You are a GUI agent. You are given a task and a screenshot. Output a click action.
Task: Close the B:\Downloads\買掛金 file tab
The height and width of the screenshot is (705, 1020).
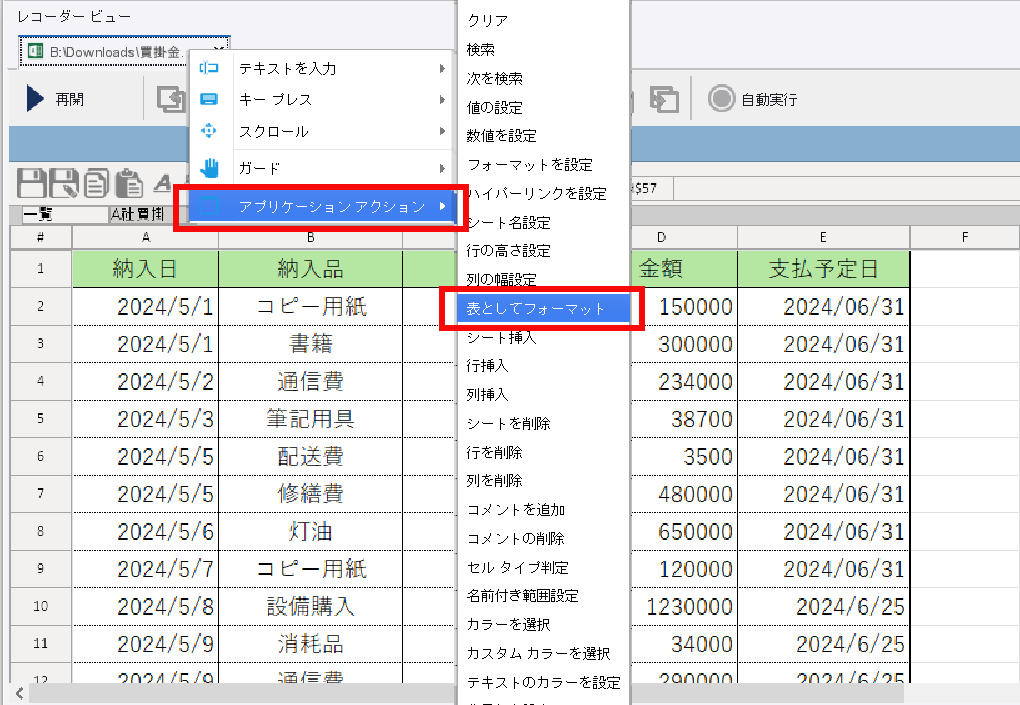[x=219, y=48]
